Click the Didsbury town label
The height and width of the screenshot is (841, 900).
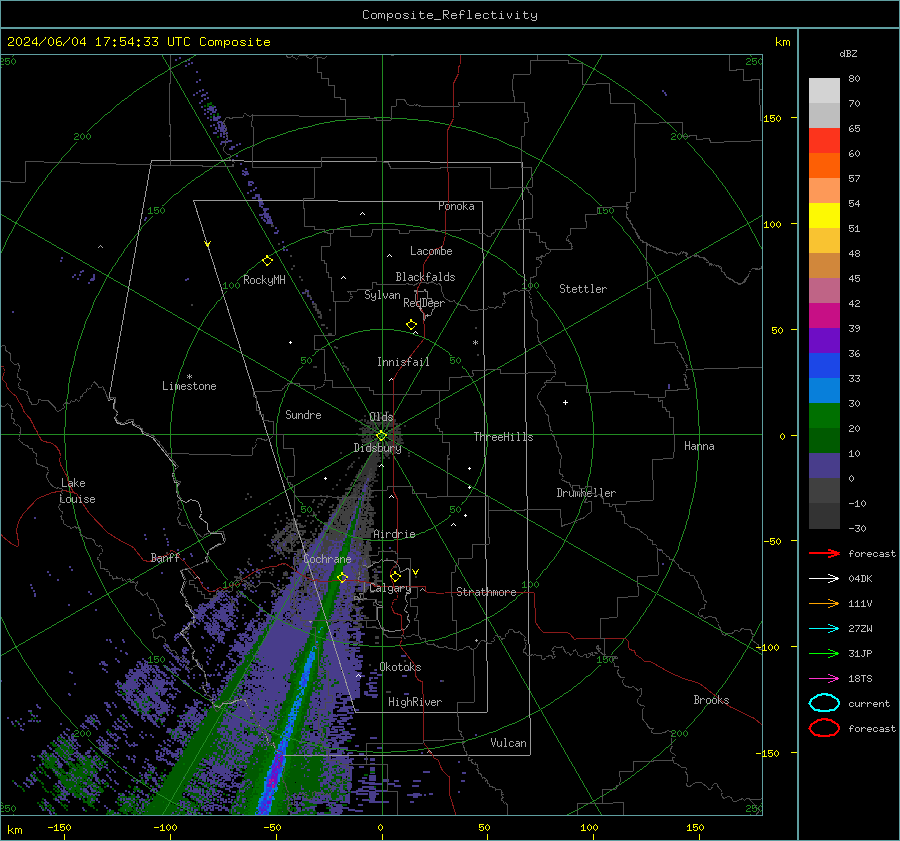point(377,448)
